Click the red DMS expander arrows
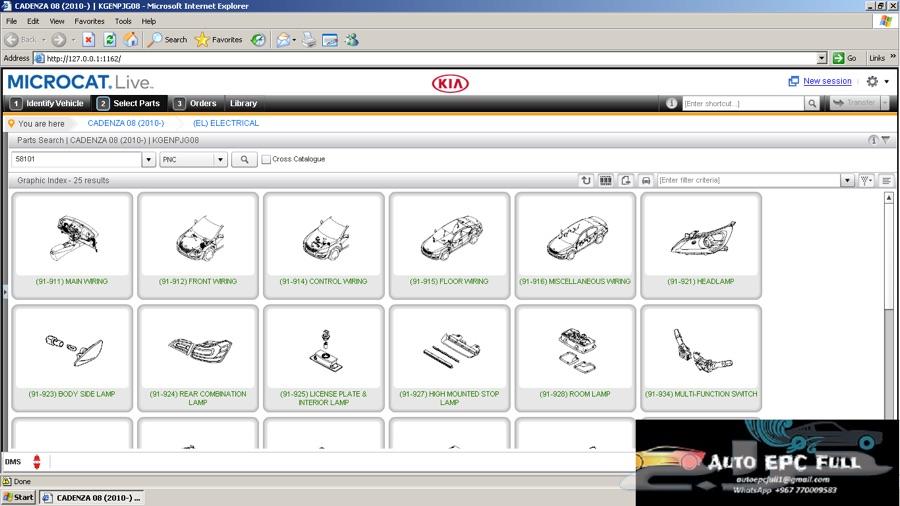Screen dimensions: 900x506 (37, 461)
